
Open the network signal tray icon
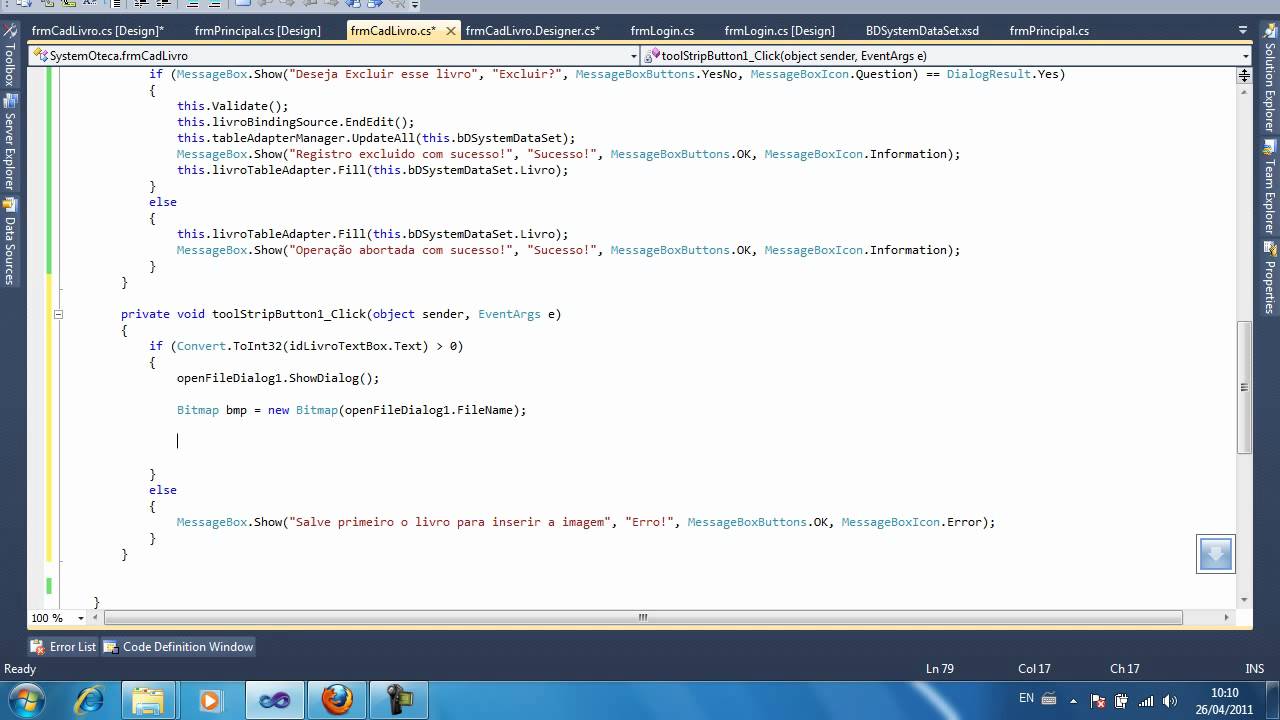1145,700
